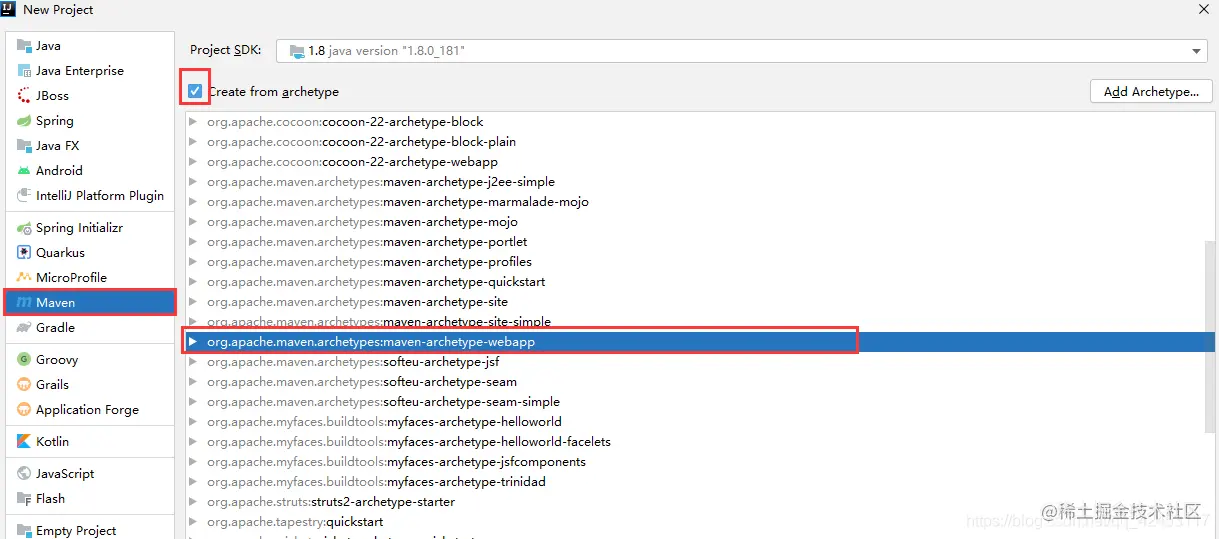This screenshot has width=1219, height=539.
Task: Click the Java FX folder icon
Action: click(24, 146)
